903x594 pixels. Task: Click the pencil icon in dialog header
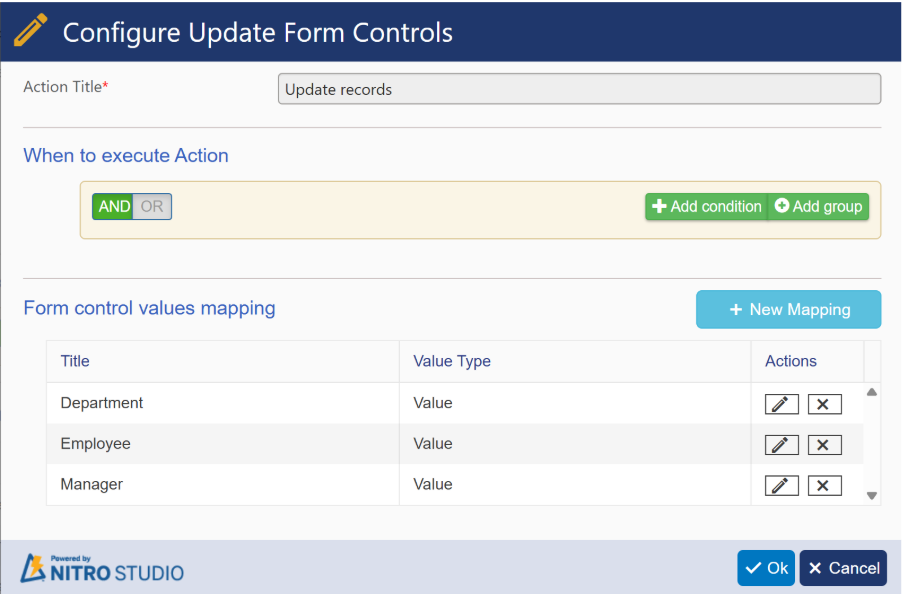pyautogui.click(x=30, y=32)
